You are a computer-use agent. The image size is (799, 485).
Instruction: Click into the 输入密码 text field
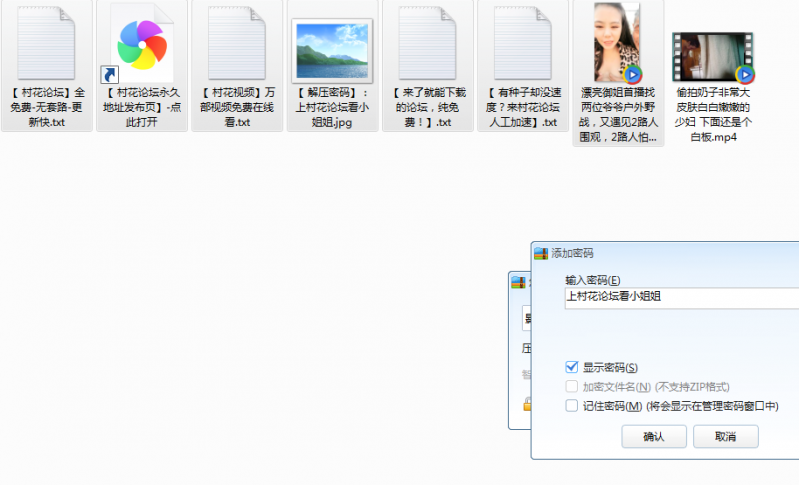(680, 296)
